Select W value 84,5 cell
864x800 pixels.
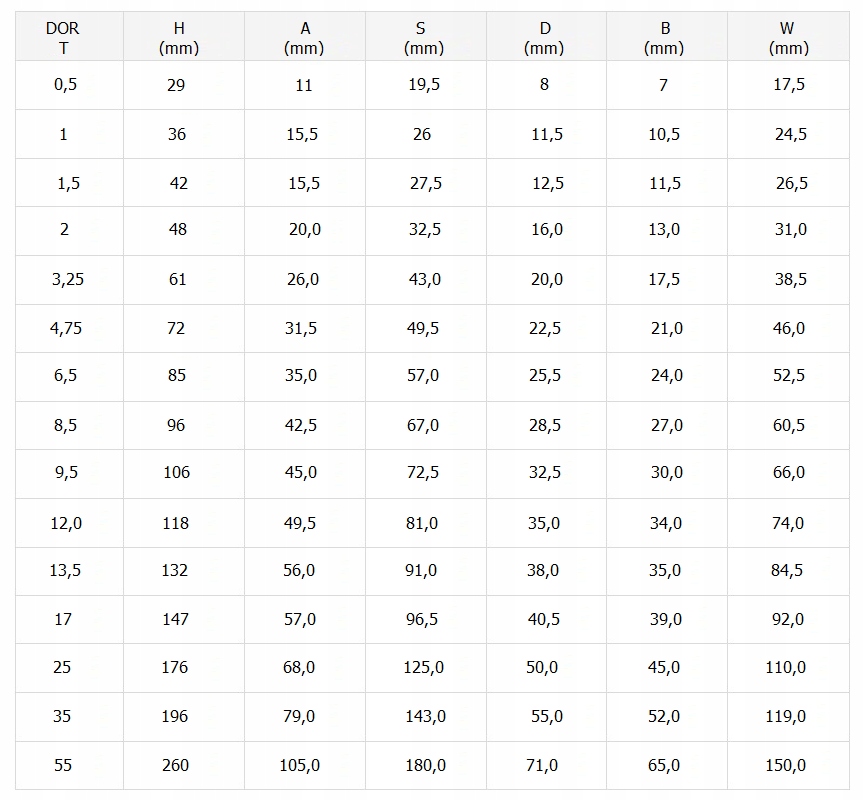(x=788, y=570)
